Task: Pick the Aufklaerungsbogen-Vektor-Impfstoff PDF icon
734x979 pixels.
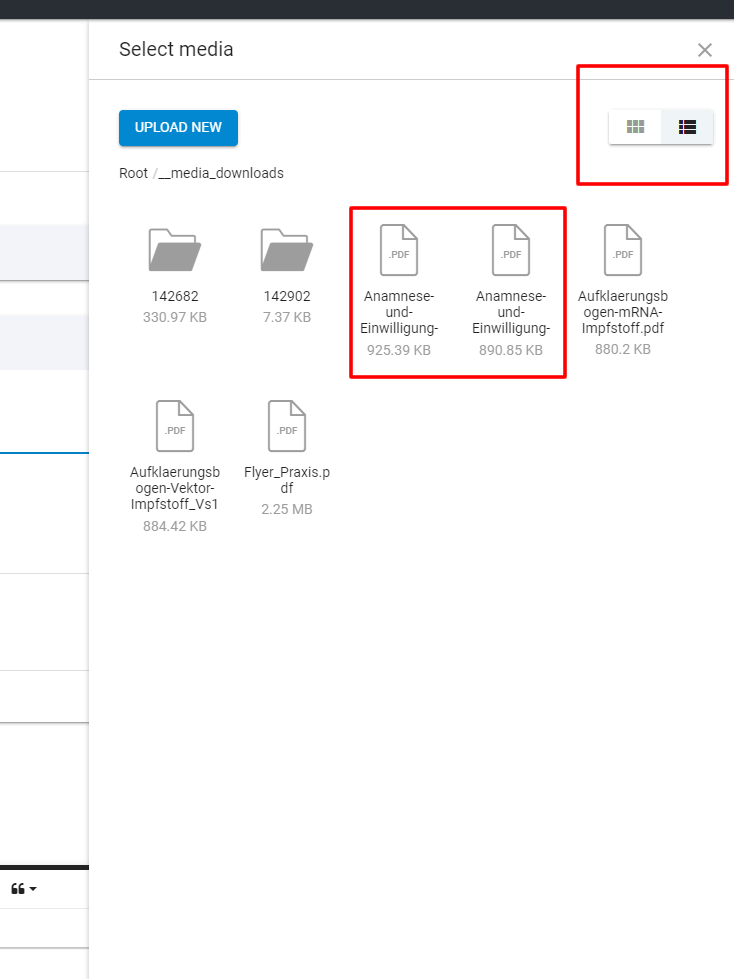Action: point(175,425)
